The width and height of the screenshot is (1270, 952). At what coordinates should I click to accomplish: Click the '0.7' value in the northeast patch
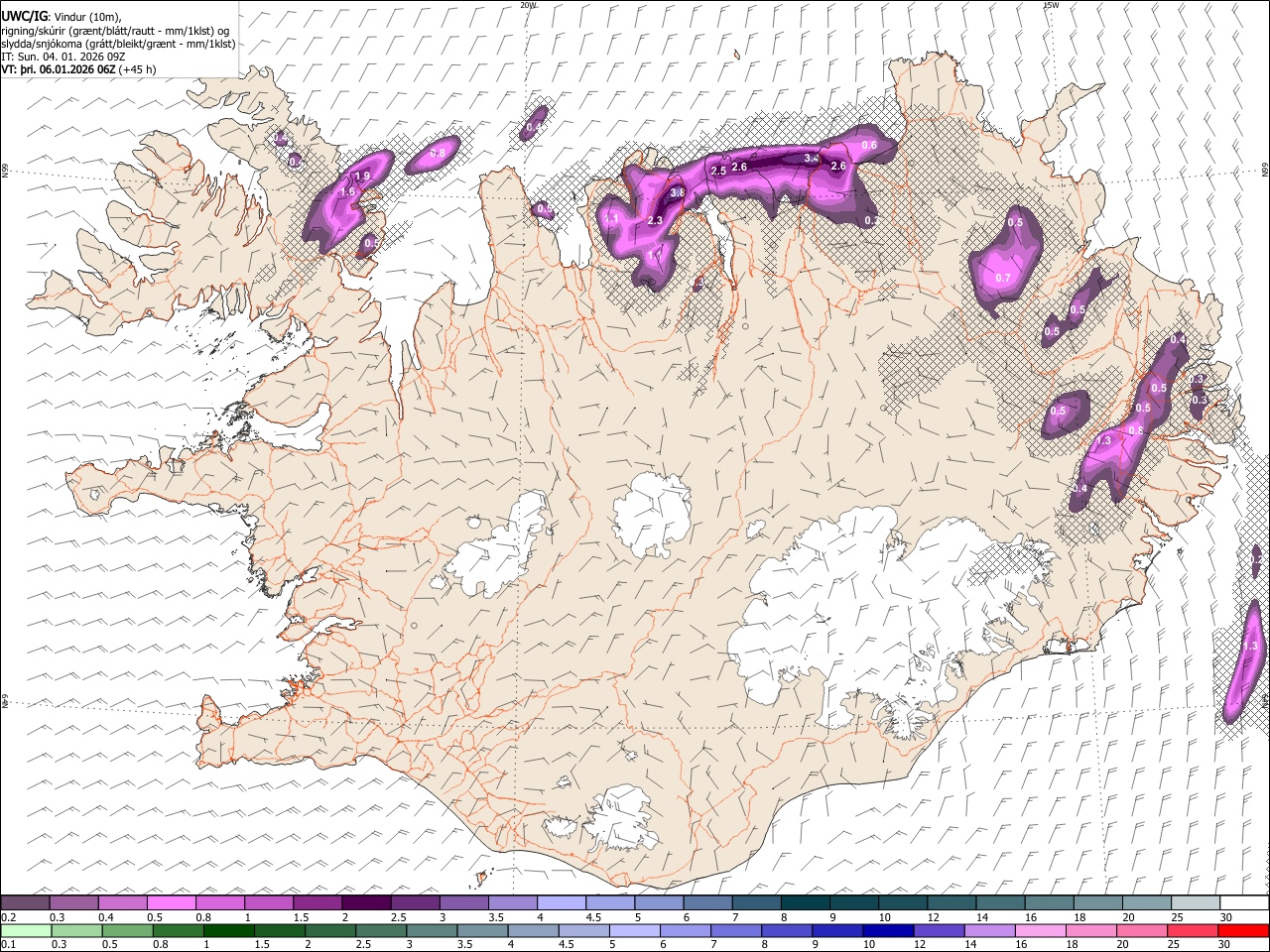point(1003,278)
